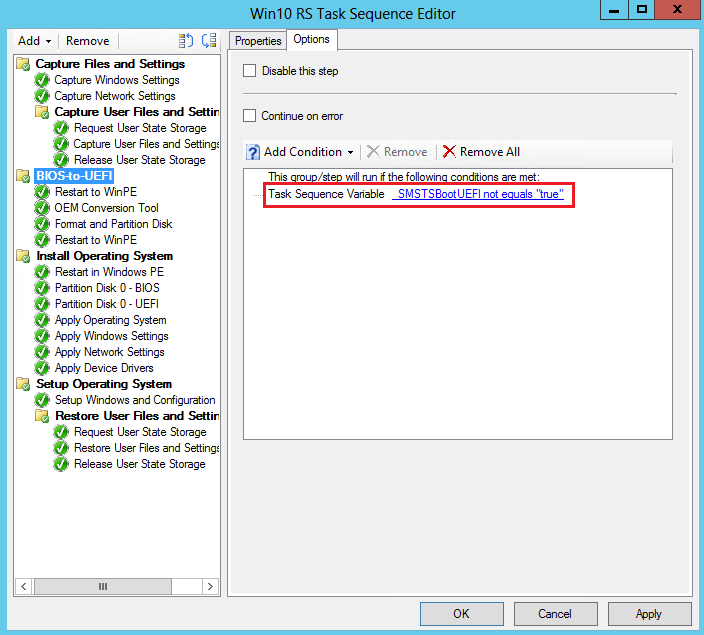Click the Add Condition question-mark icon
Screen dimensions: 704x635
point(253,152)
